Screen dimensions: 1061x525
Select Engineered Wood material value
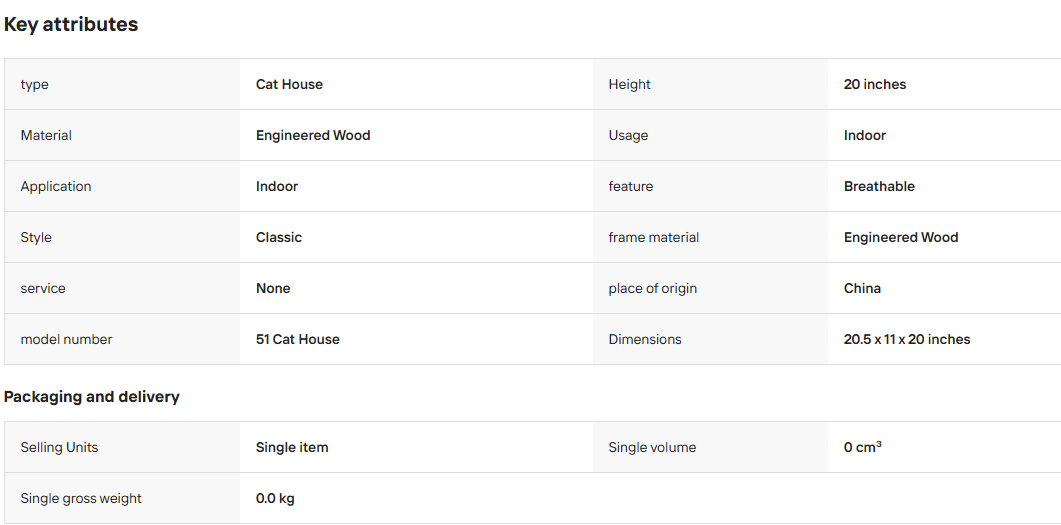(313, 135)
